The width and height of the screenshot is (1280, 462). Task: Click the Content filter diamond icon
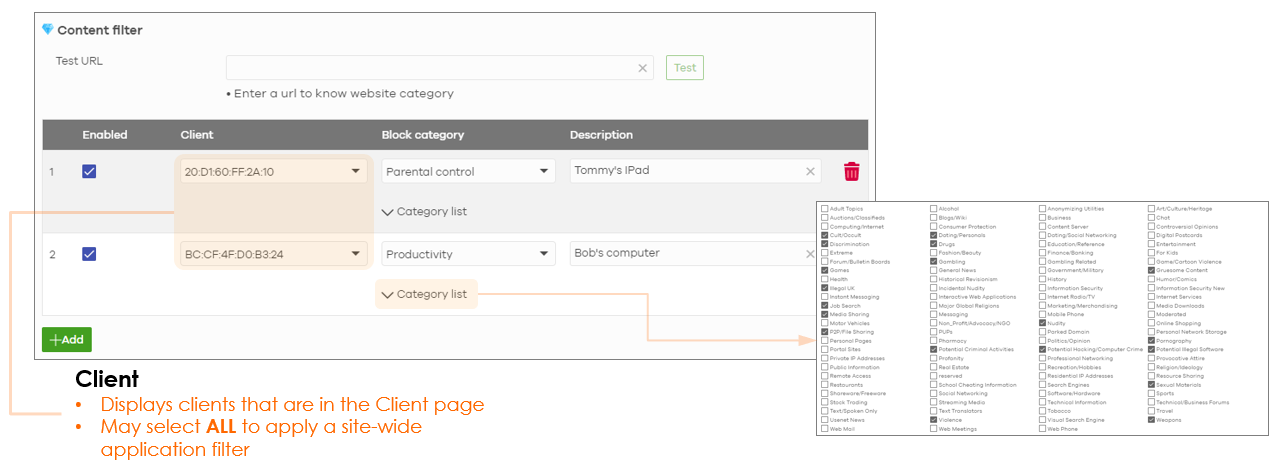click(x=47, y=30)
